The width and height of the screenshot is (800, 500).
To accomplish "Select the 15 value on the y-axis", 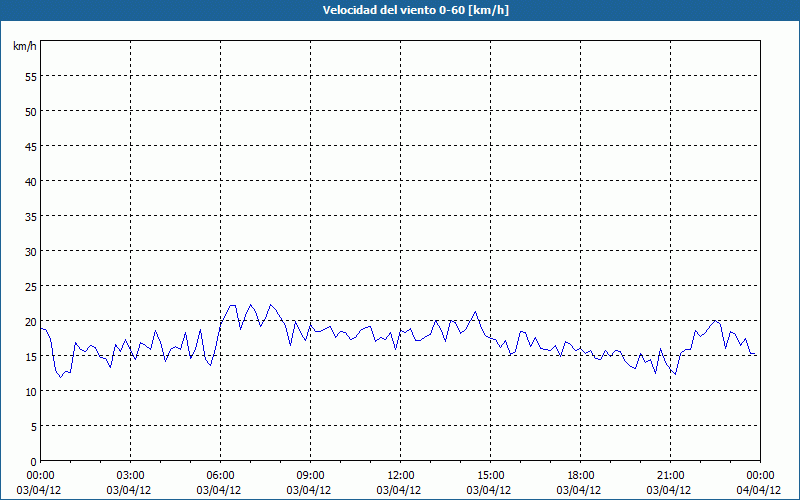I will [31, 357].
